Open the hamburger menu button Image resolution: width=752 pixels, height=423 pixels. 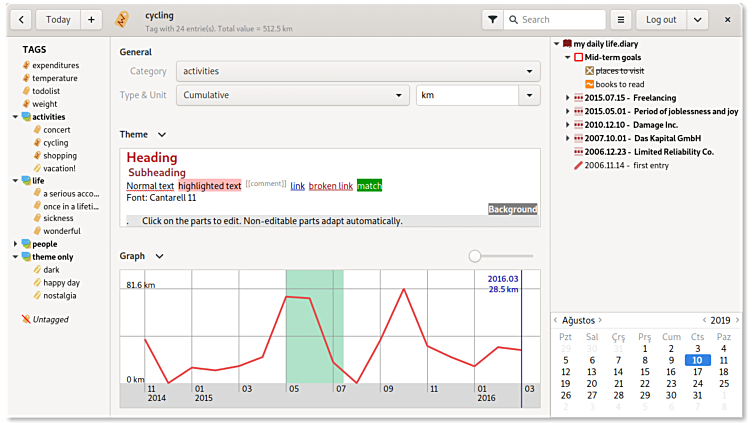point(621,19)
